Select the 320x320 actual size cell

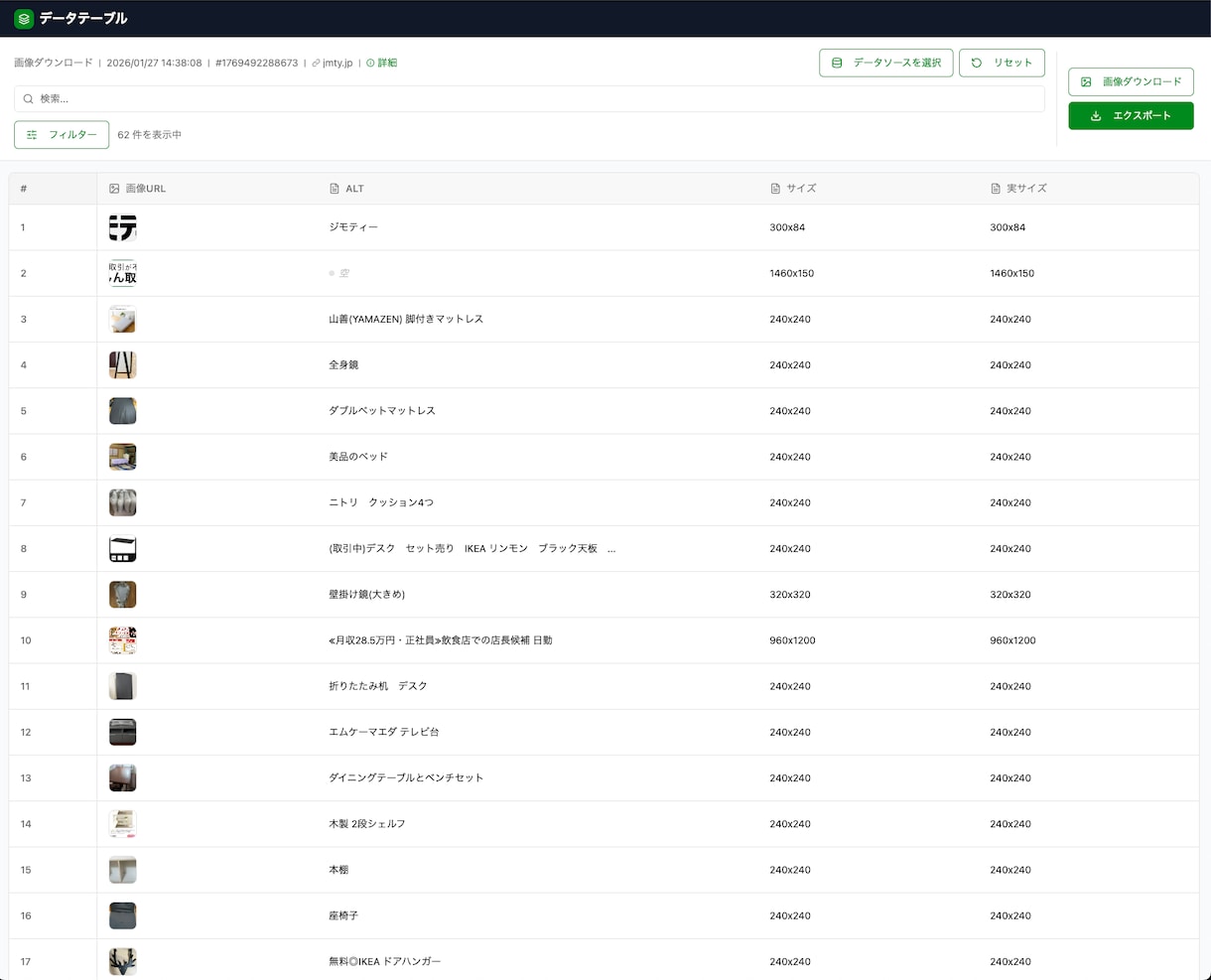click(1010, 594)
